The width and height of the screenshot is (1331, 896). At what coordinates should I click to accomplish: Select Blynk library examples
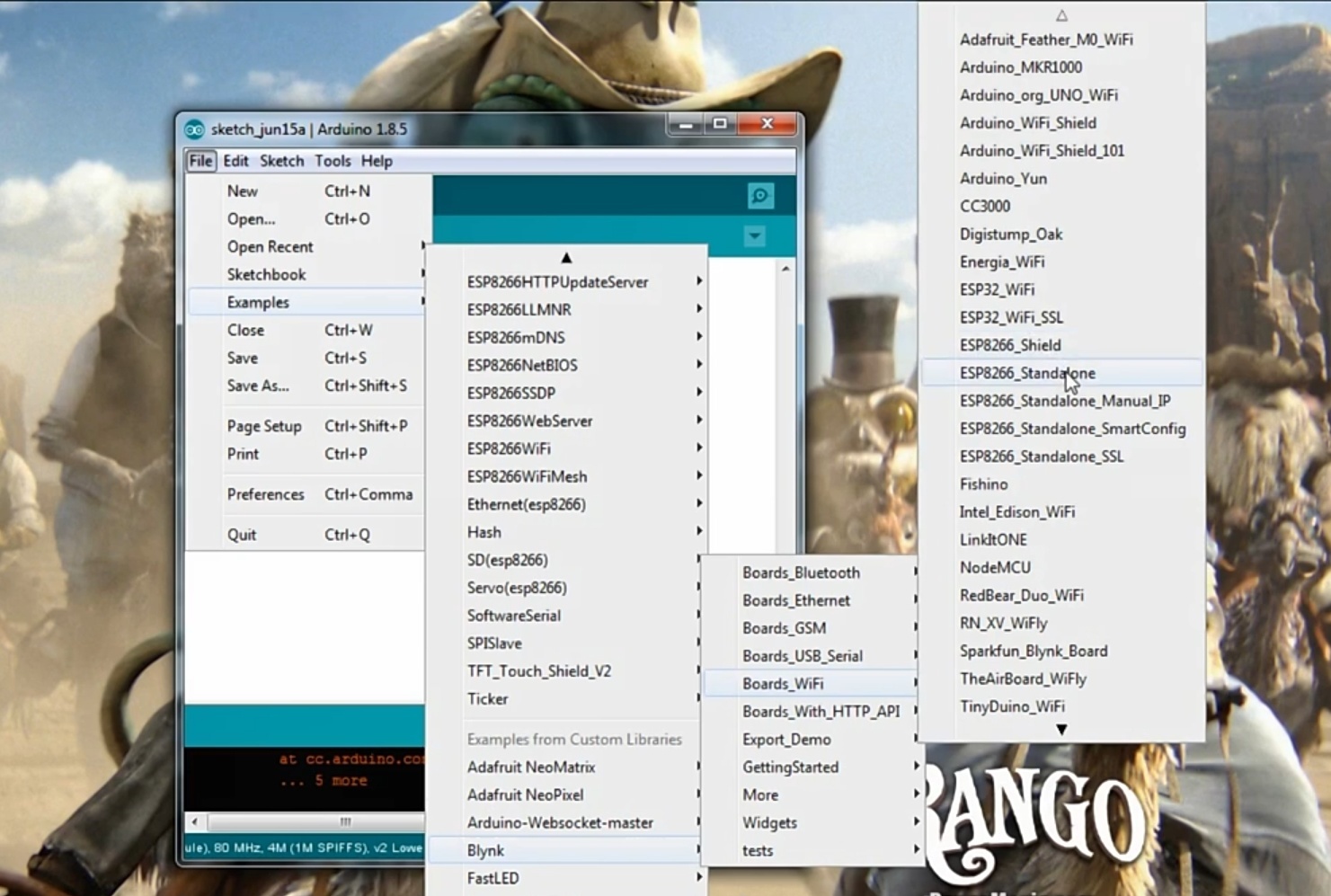pos(564,851)
